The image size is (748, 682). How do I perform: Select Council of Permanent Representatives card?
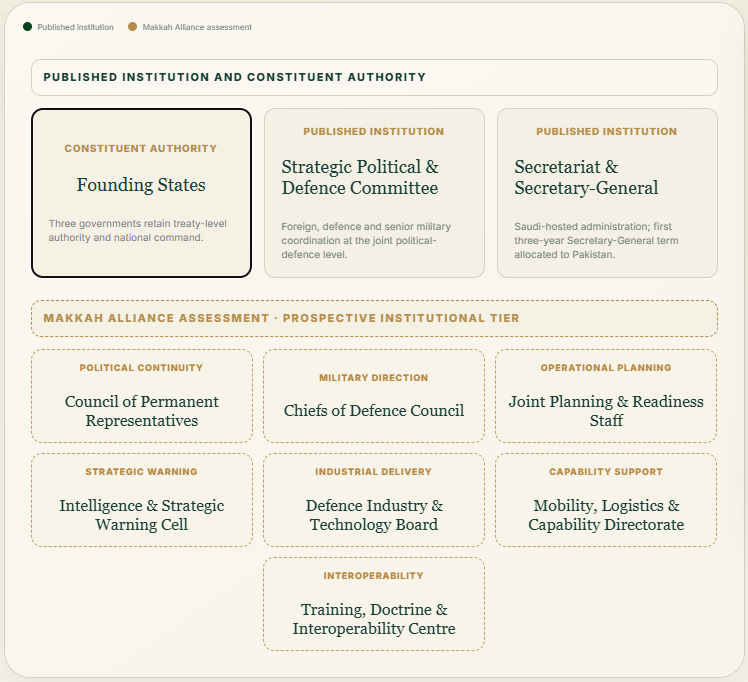click(x=142, y=396)
